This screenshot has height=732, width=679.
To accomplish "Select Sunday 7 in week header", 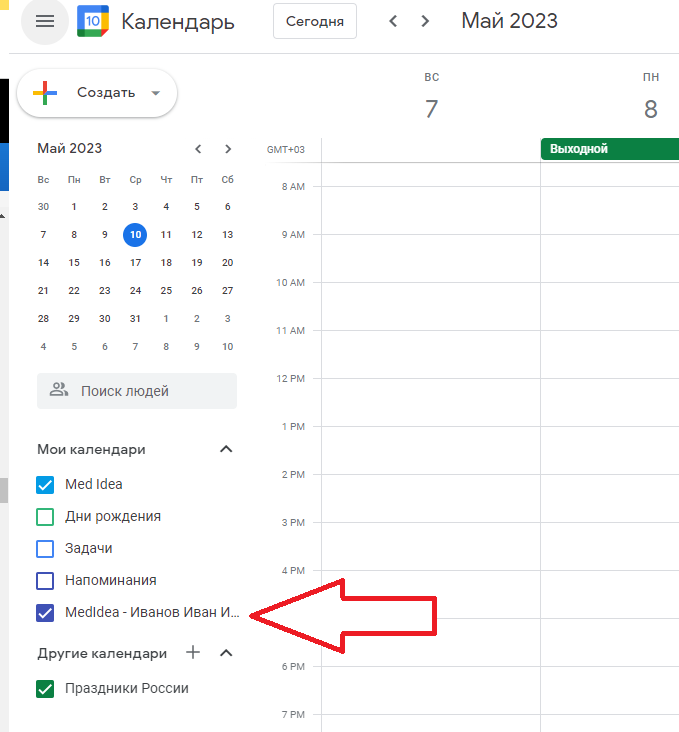I will 431,109.
